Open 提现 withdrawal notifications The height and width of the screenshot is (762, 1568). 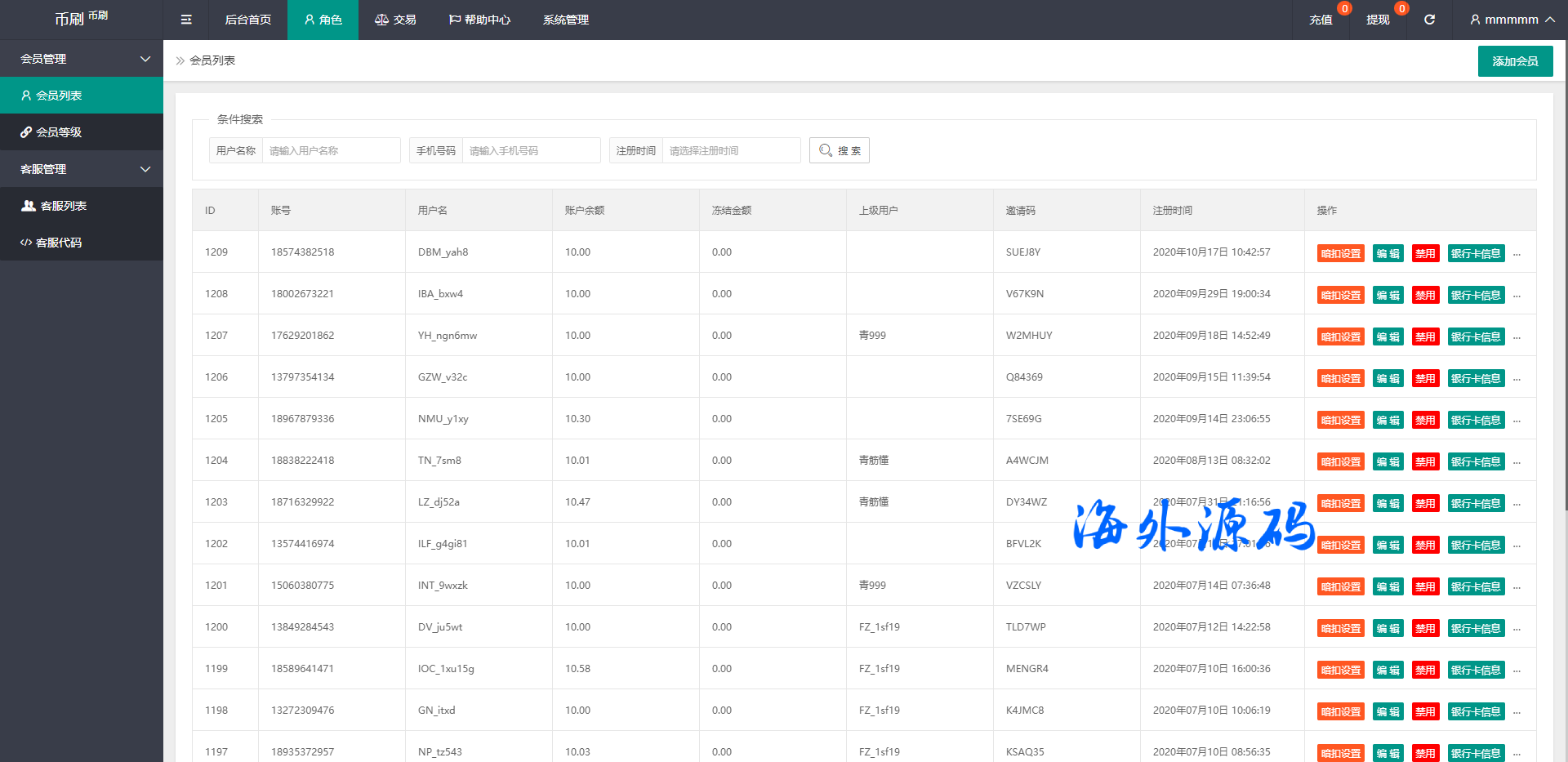(1378, 20)
